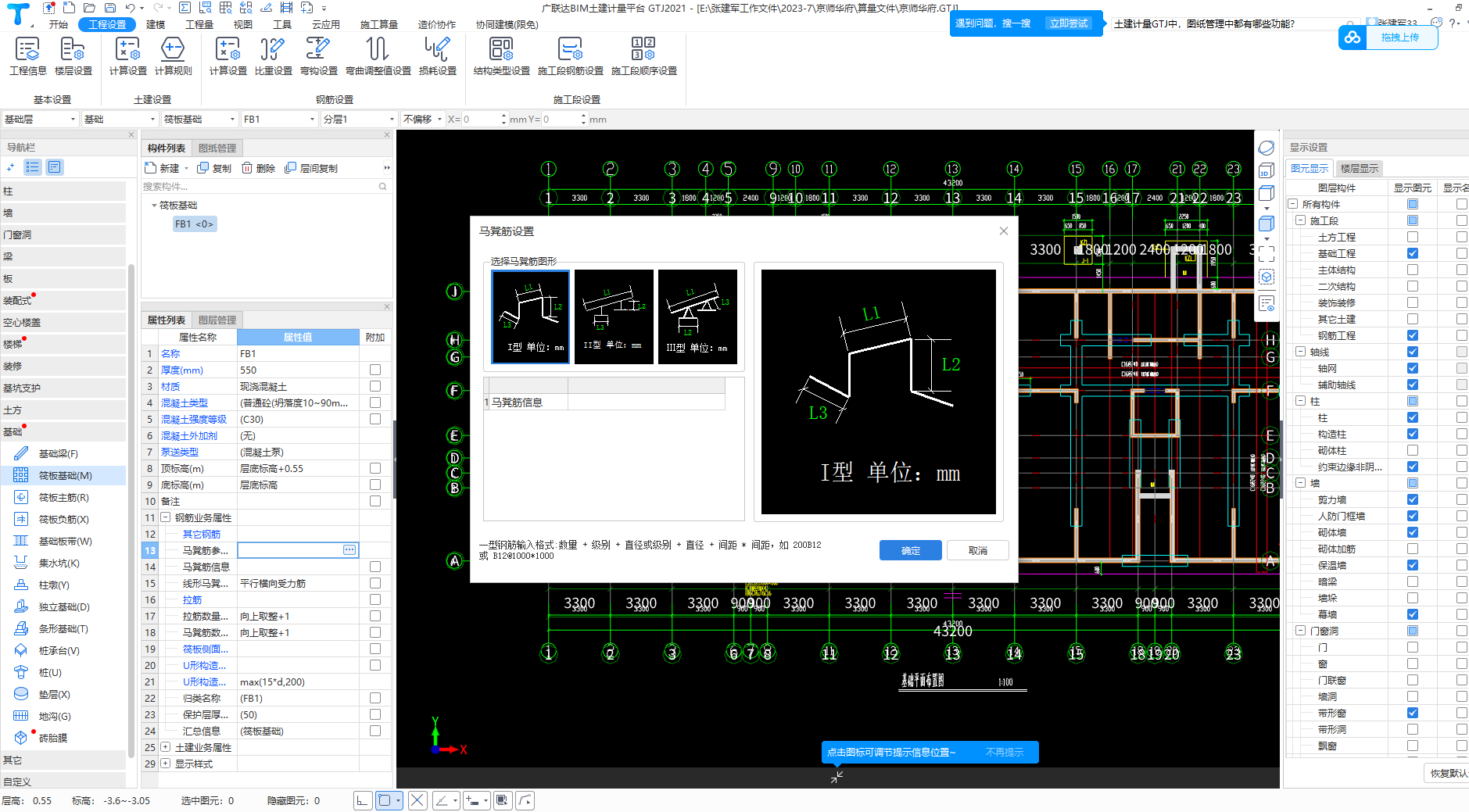
Task: Open the 筏板基础 component dropdown
Action: coord(199,120)
